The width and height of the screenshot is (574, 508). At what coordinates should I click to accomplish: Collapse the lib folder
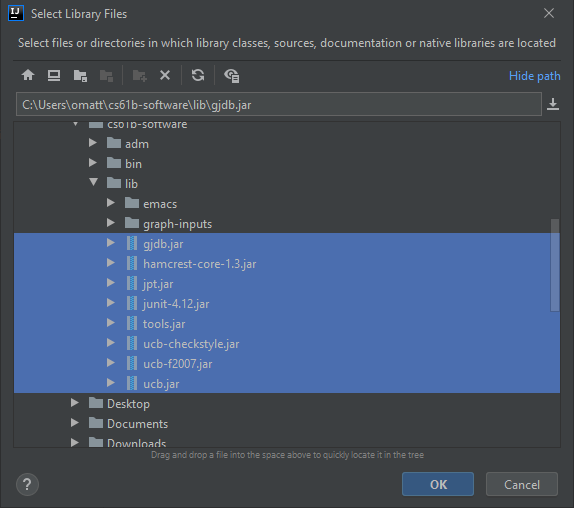pos(94,182)
